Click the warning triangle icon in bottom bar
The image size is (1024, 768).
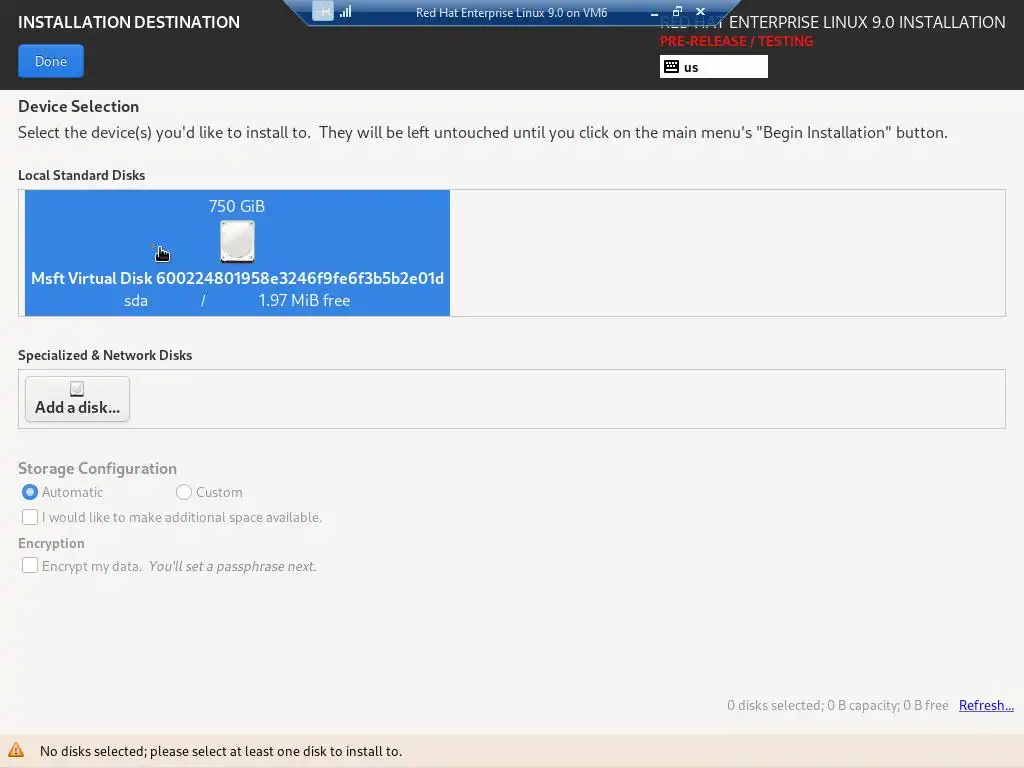tap(16, 750)
